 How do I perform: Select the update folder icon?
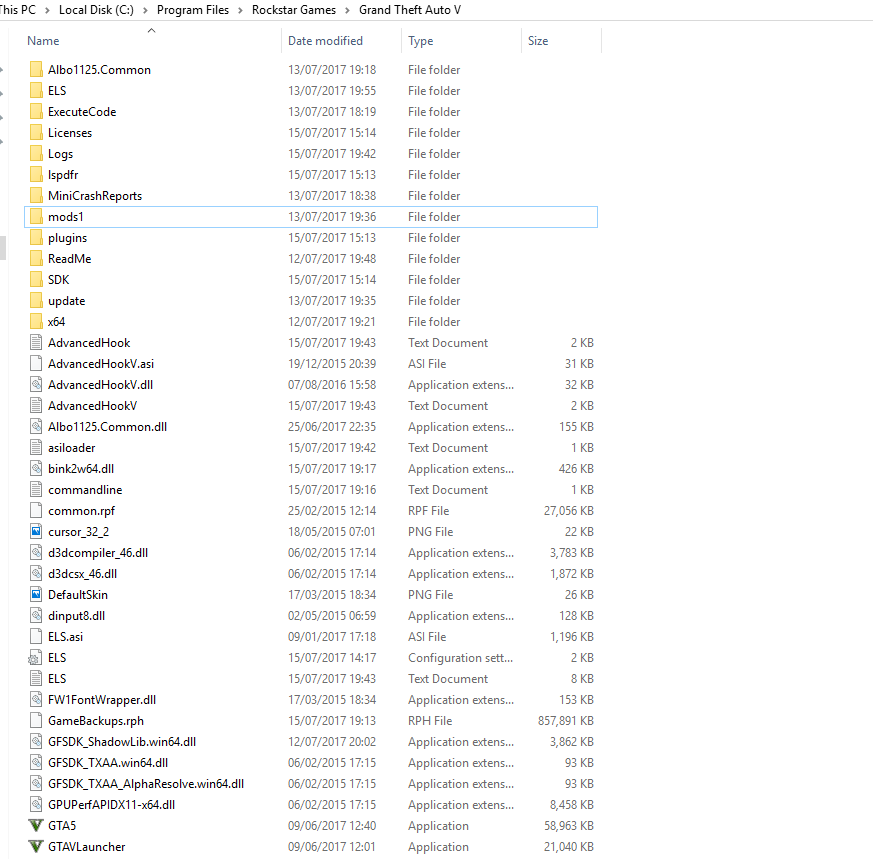(x=36, y=301)
